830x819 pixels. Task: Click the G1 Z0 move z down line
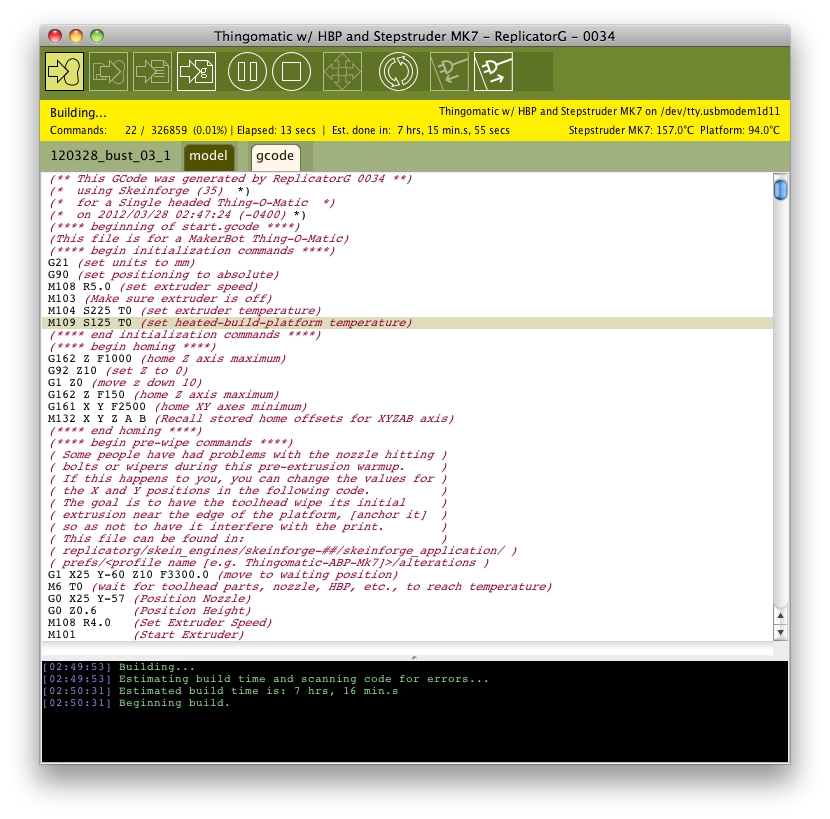pyautogui.click(x=124, y=383)
